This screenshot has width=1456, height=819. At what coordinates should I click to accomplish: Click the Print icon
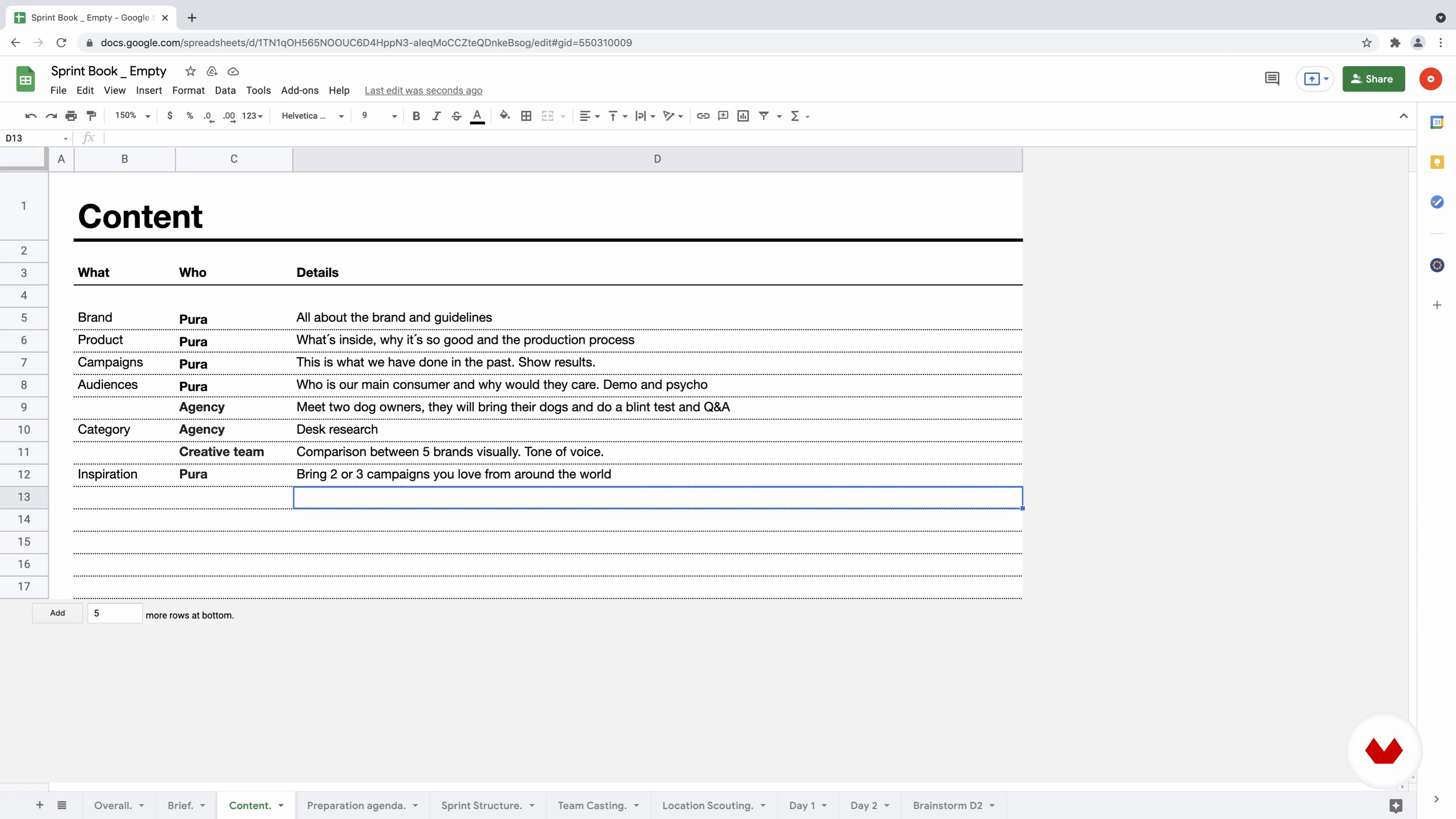point(71,116)
